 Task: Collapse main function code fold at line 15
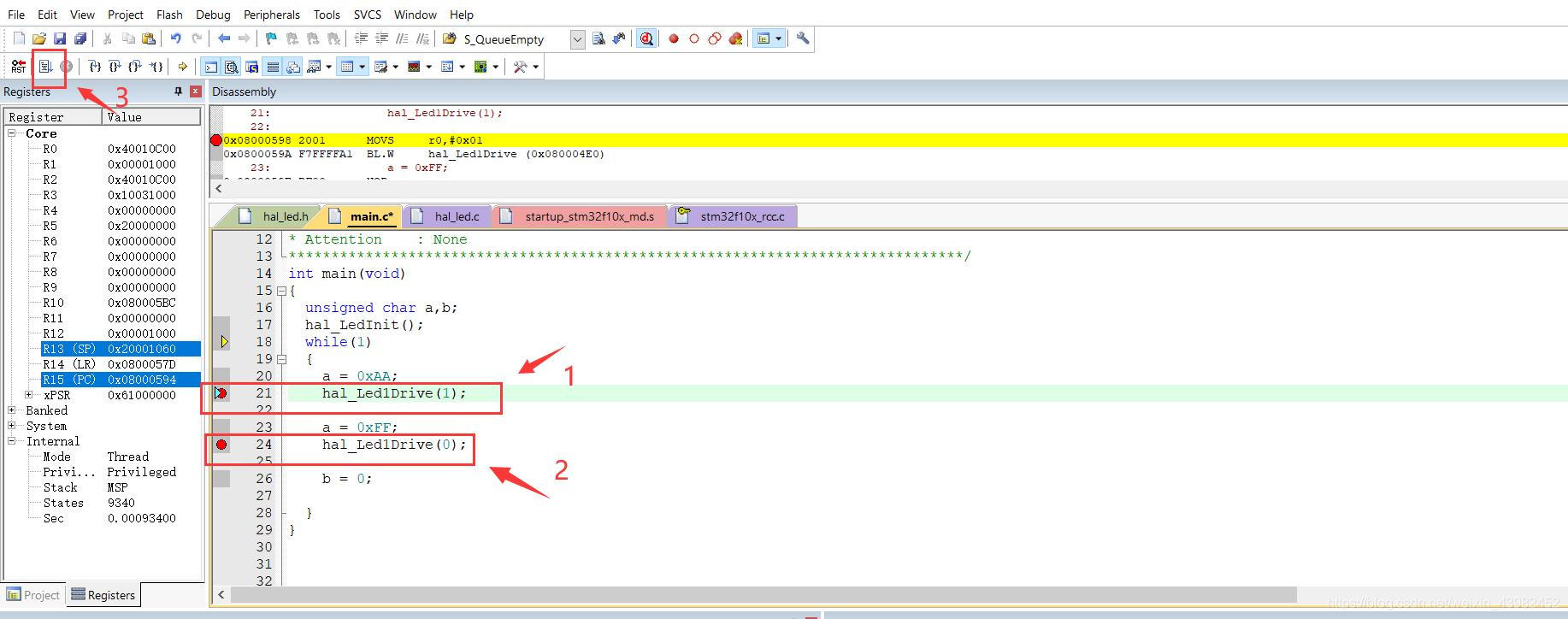[x=281, y=291]
